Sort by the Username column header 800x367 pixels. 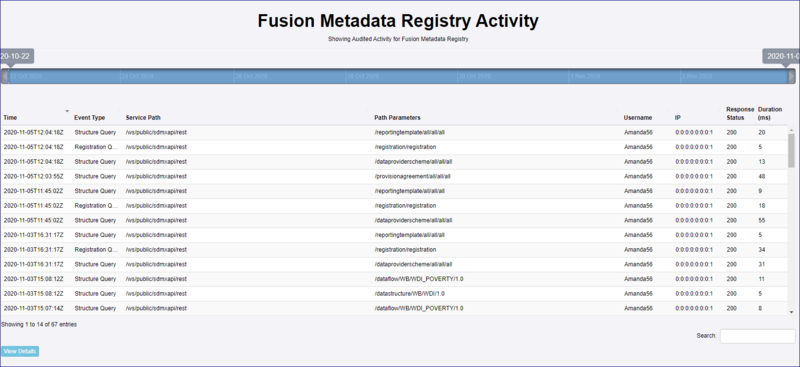638,117
